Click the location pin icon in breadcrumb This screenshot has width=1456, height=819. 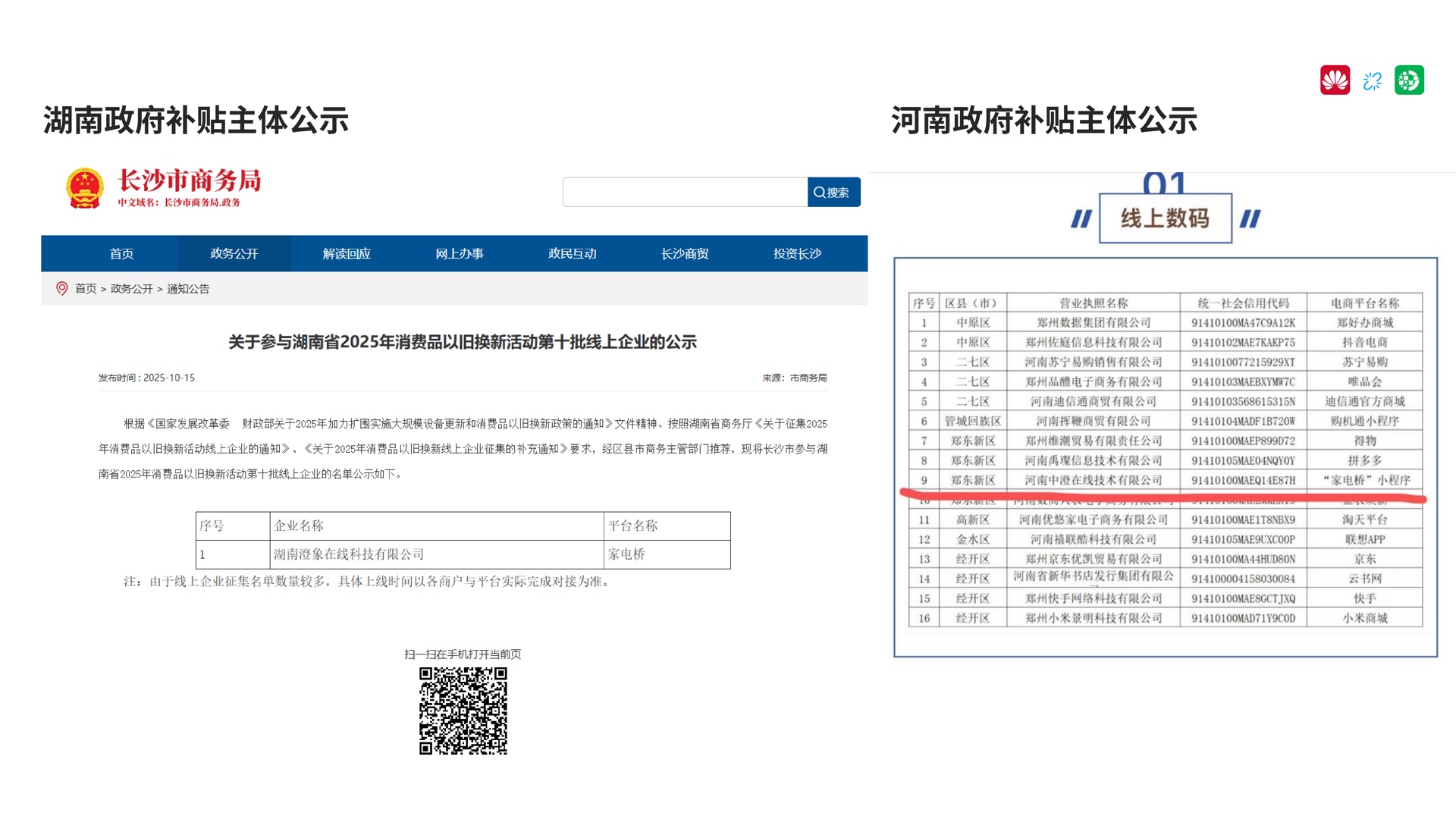coord(62,289)
